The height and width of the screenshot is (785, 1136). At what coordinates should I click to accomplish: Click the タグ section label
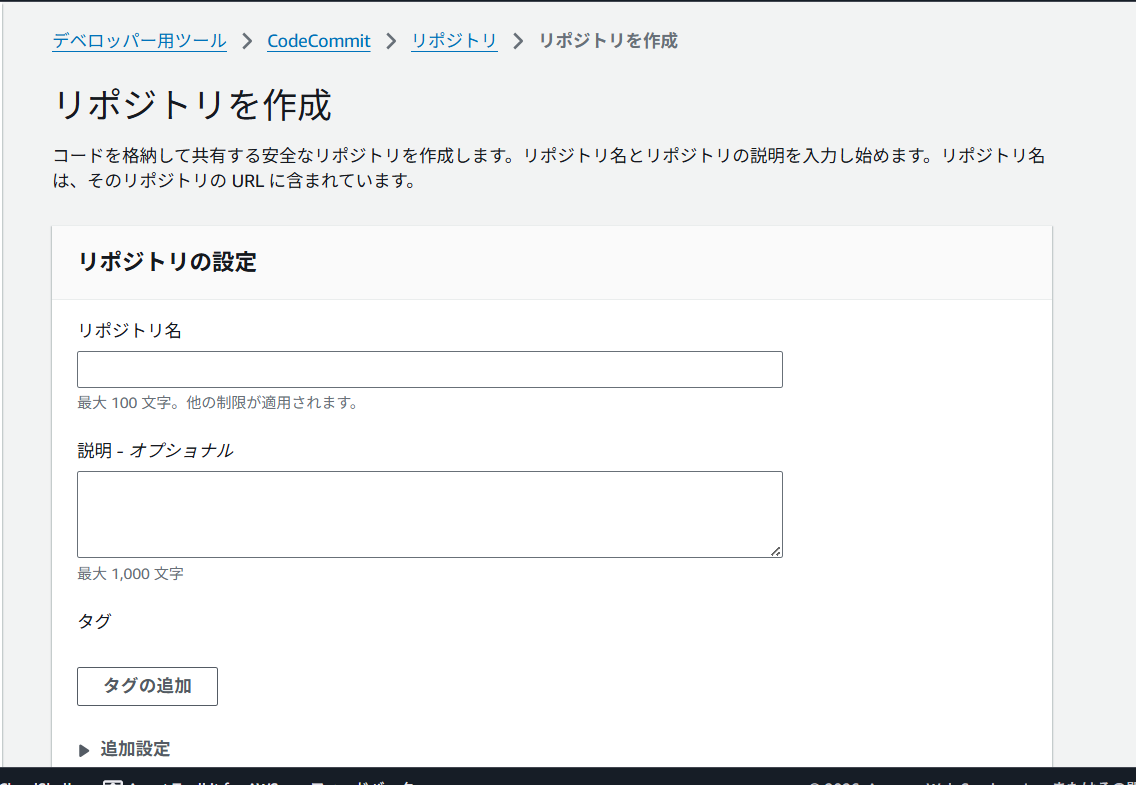coord(94,621)
